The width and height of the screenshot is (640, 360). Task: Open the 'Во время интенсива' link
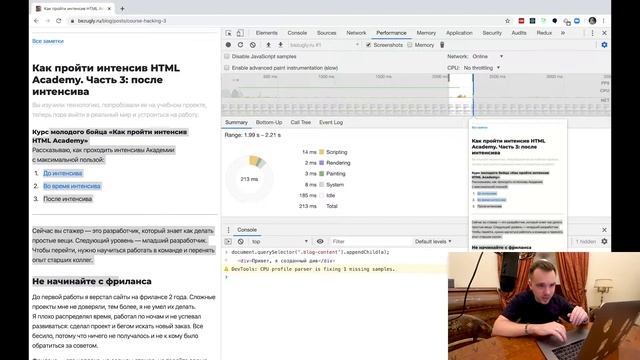click(x=72, y=186)
